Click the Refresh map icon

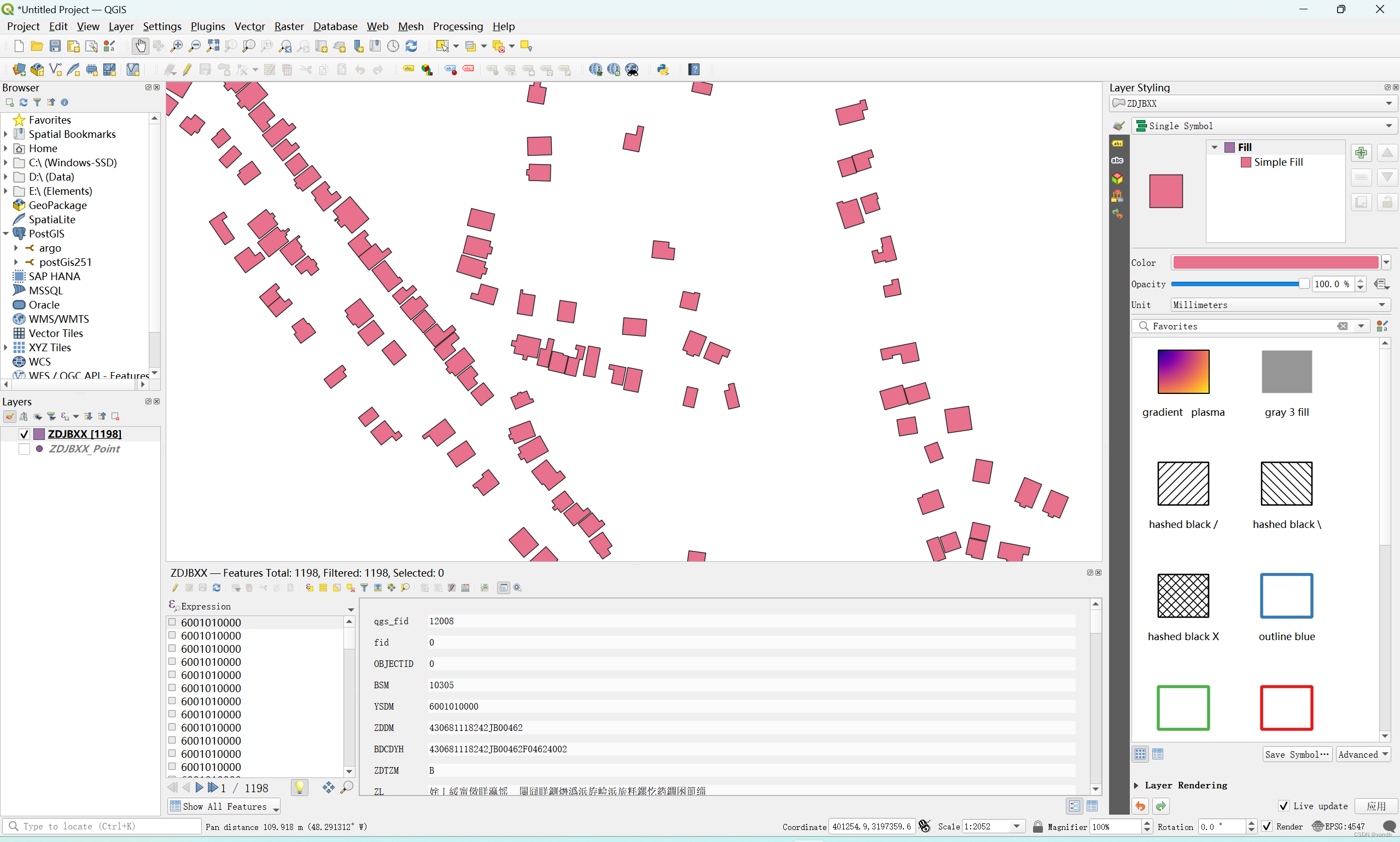(x=412, y=46)
